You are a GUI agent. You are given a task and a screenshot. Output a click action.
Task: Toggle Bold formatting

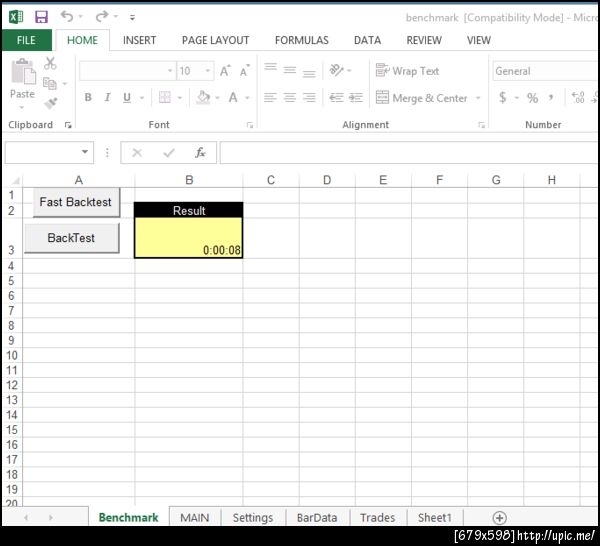coord(88,98)
